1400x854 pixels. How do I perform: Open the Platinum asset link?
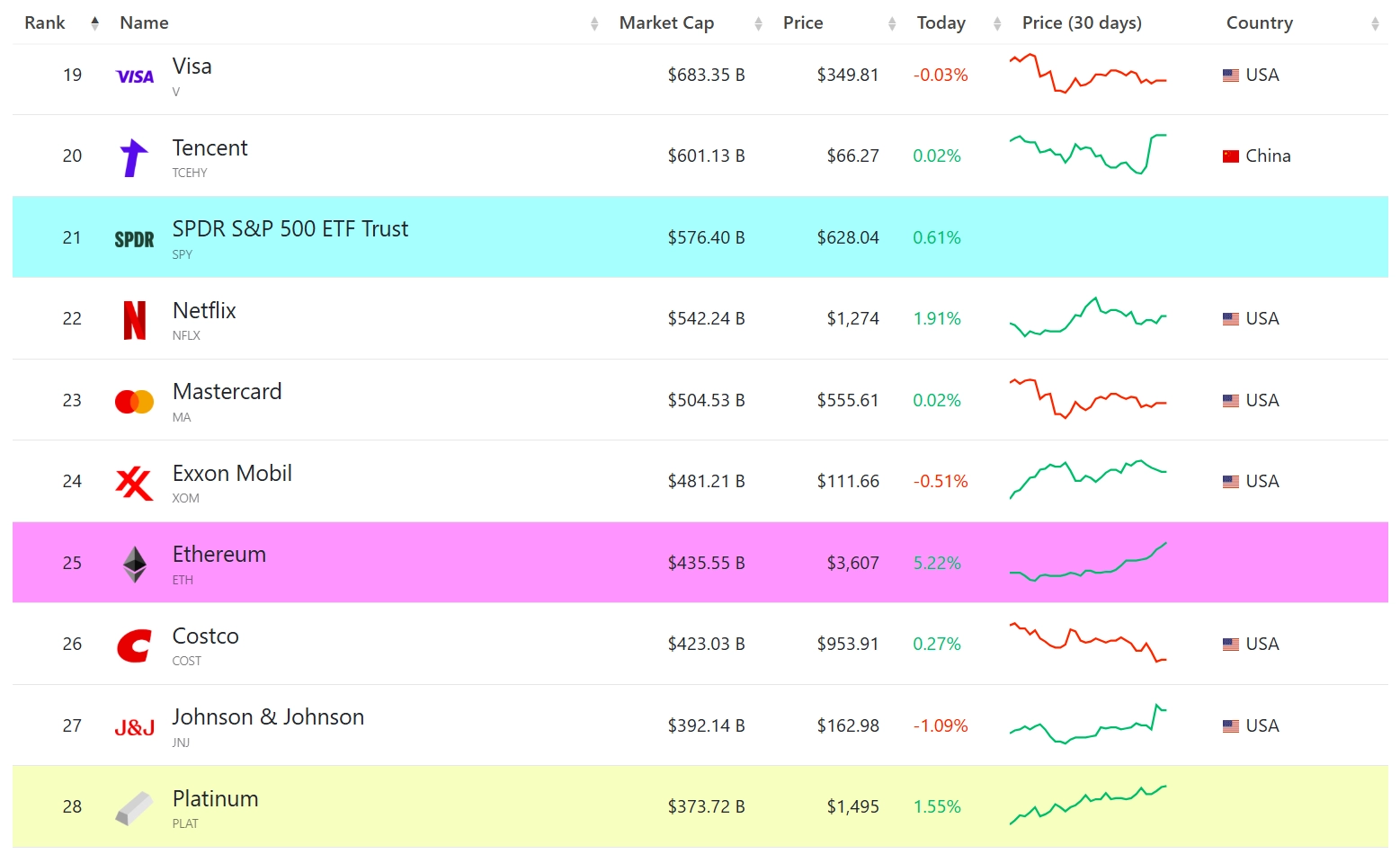pyautogui.click(x=215, y=799)
